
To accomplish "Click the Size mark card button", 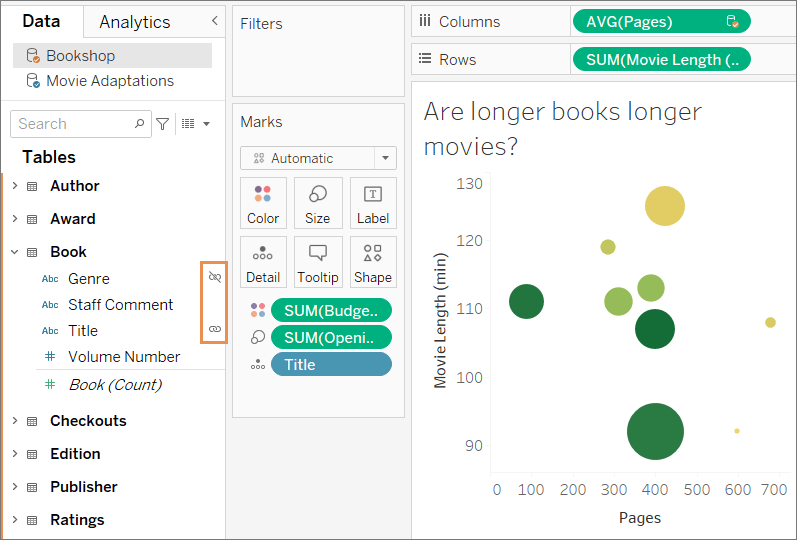I will [317, 203].
